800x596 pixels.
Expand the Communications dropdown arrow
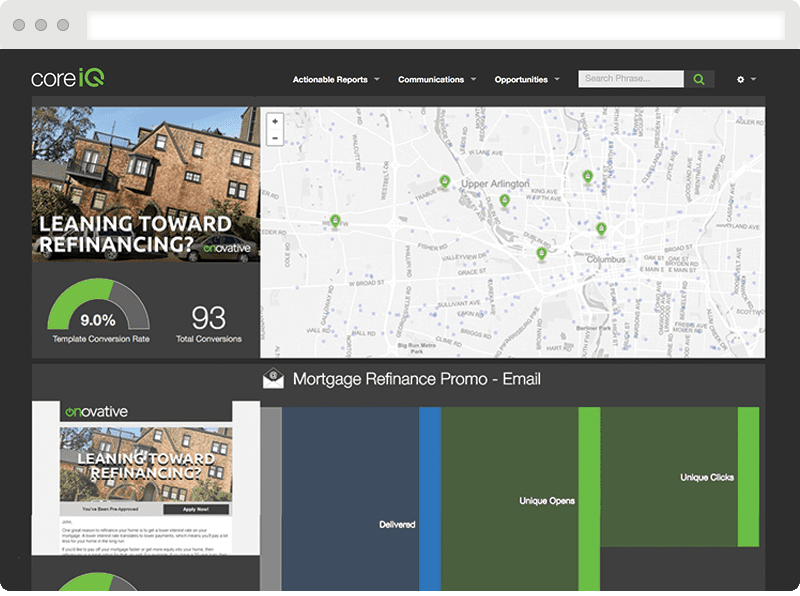tap(473, 79)
